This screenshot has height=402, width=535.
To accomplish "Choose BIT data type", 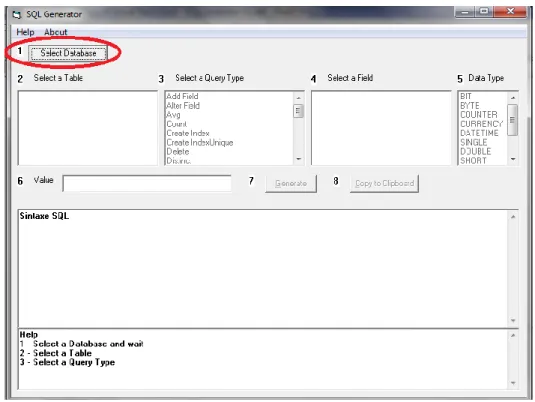I will [x=466, y=96].
